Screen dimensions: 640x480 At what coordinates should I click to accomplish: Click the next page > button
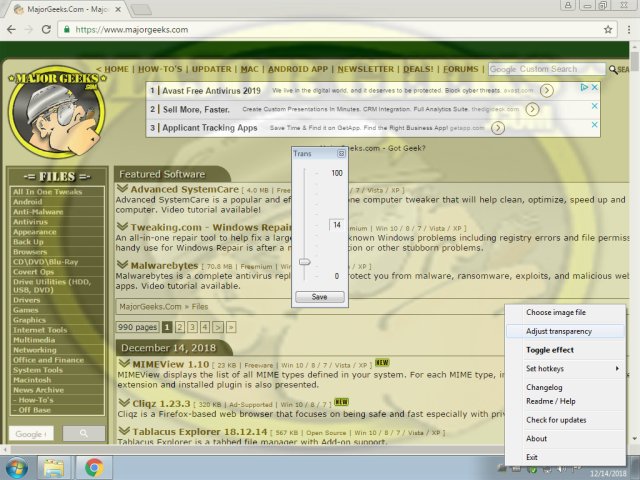218,327
